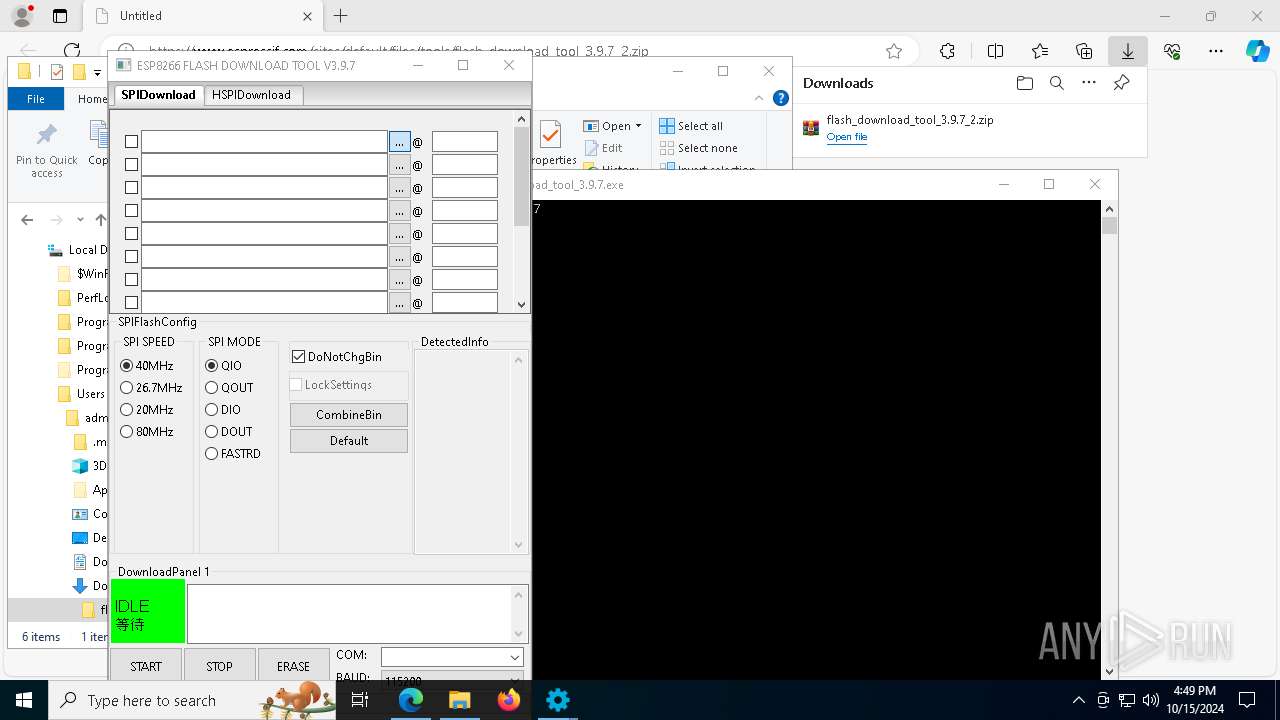
Task: Click the flash_download_tool zip file icon
Action: tap(811, 128)
